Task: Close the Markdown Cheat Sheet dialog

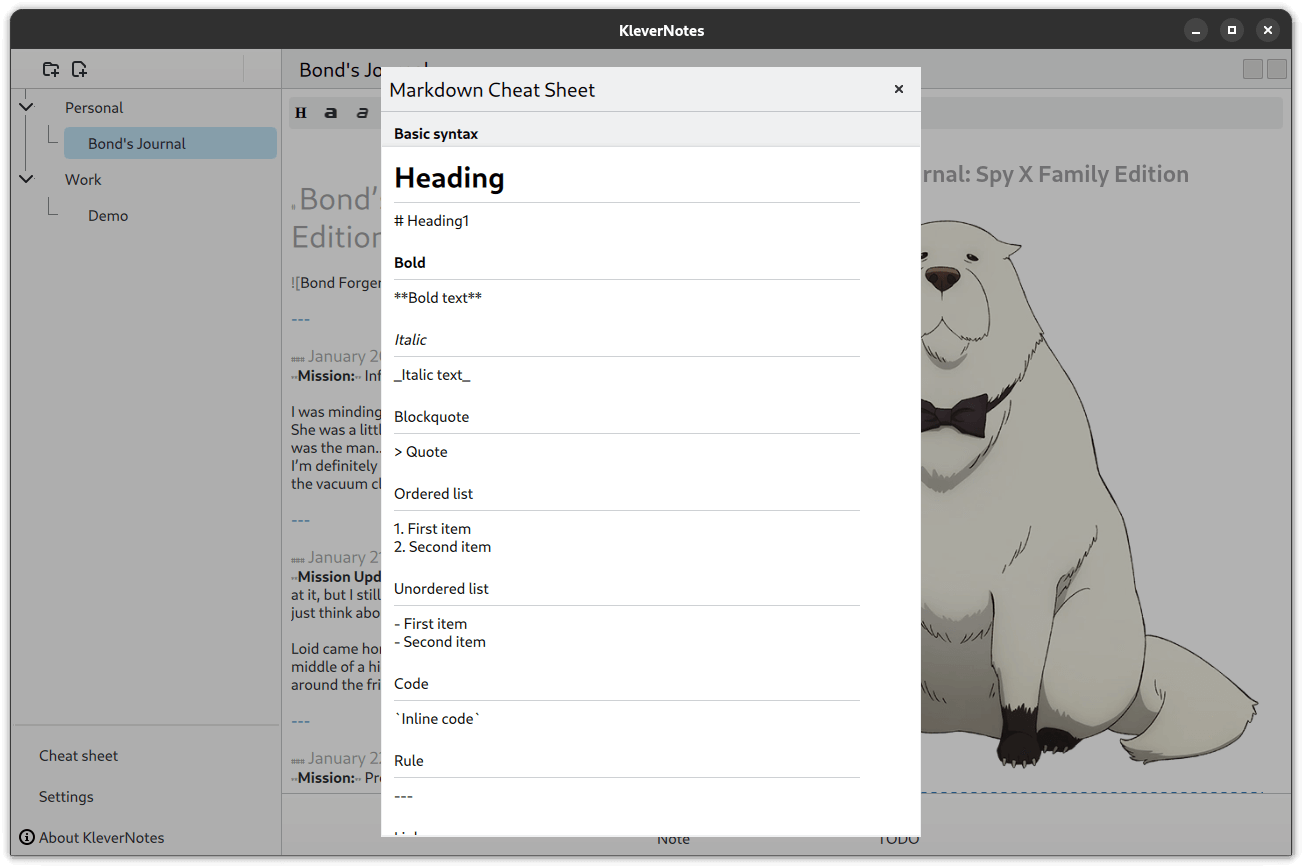Action: [898, 89]
